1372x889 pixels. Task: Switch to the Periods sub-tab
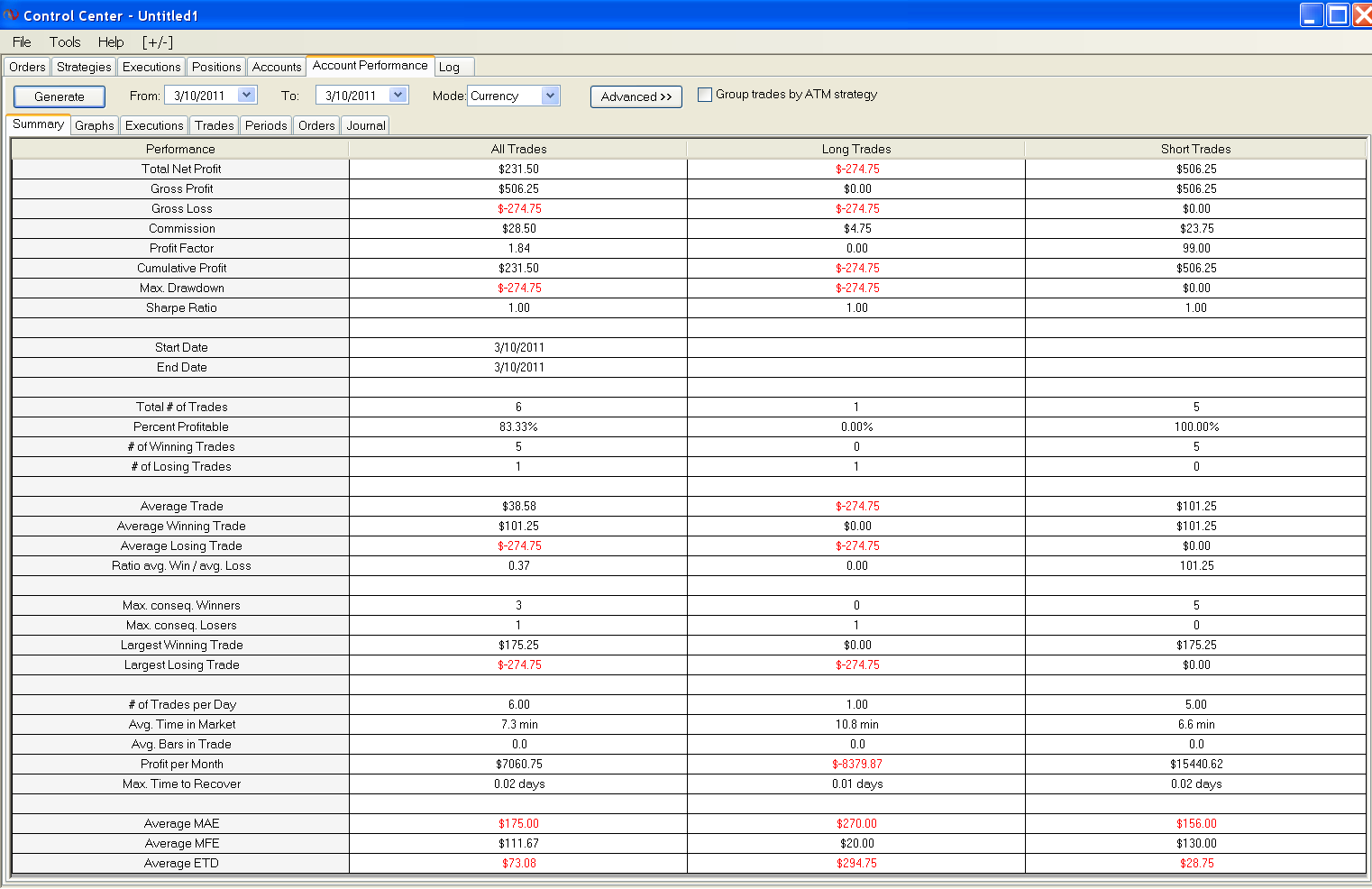(x=266, y=125)
